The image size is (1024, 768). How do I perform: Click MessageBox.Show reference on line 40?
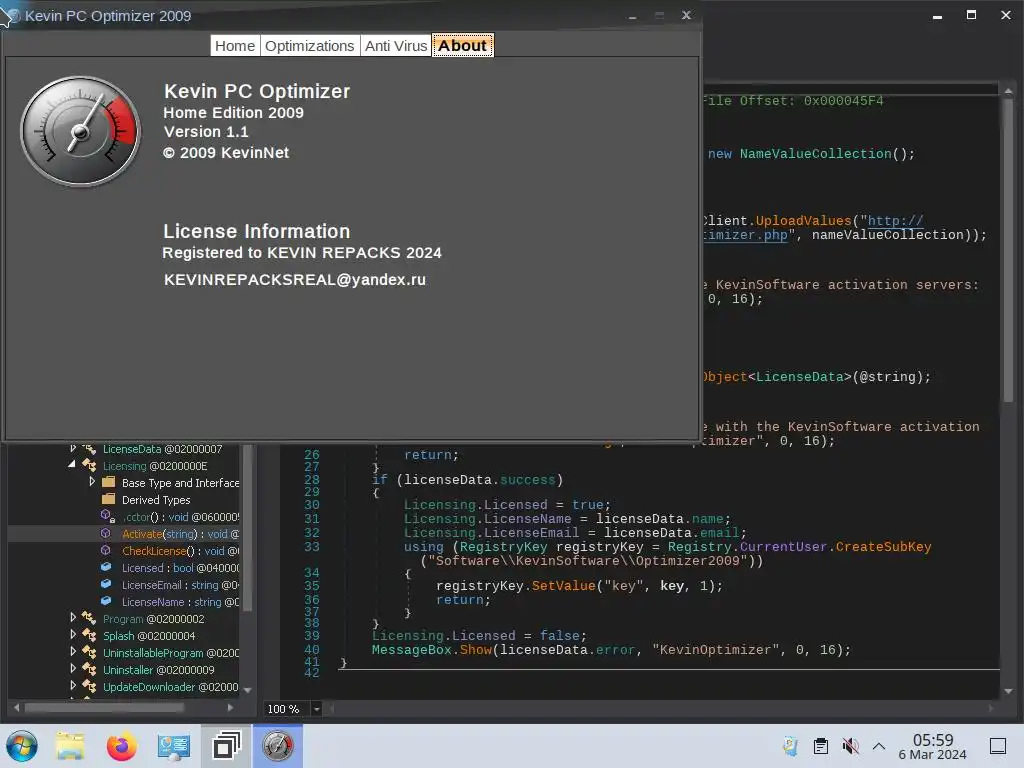point(432,650)
